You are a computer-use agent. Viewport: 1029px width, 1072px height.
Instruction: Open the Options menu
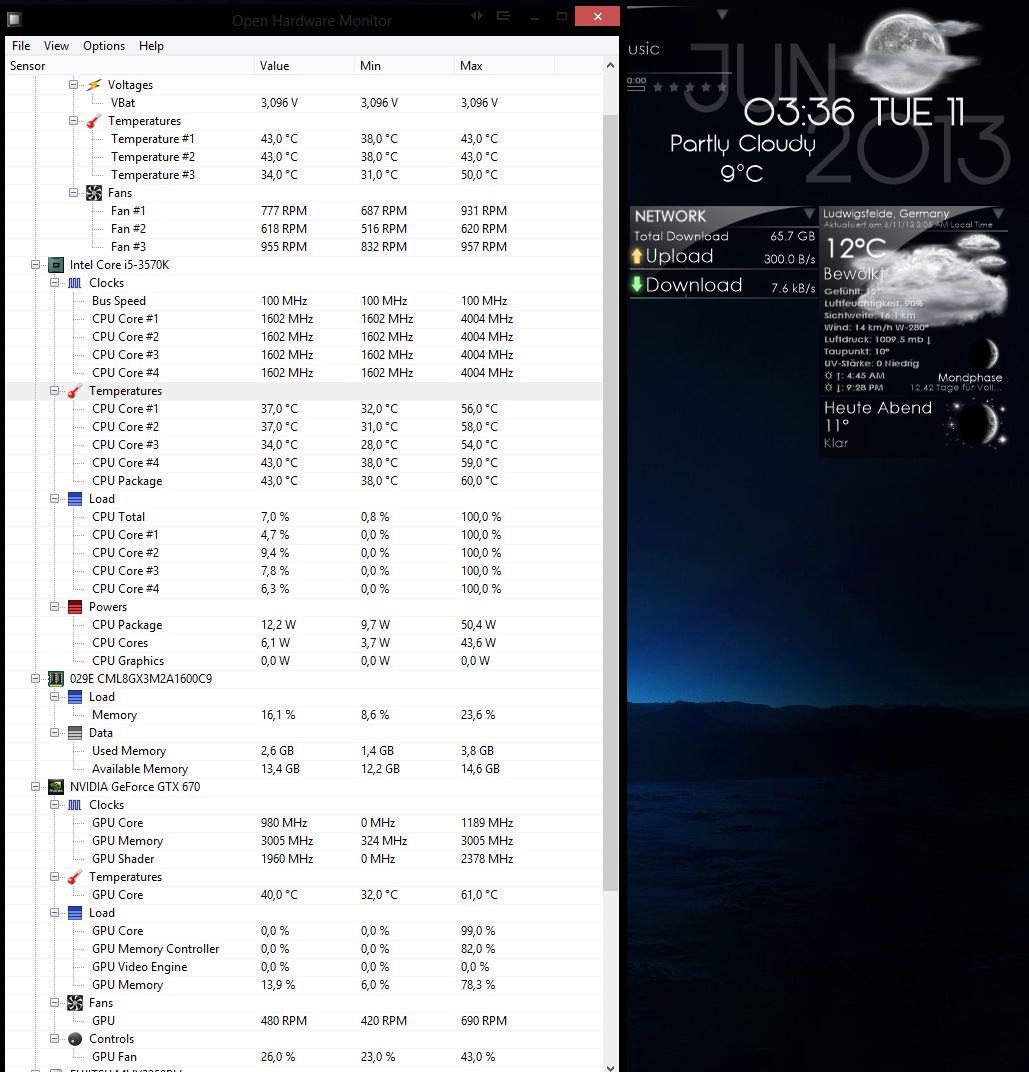pos(104,46)
